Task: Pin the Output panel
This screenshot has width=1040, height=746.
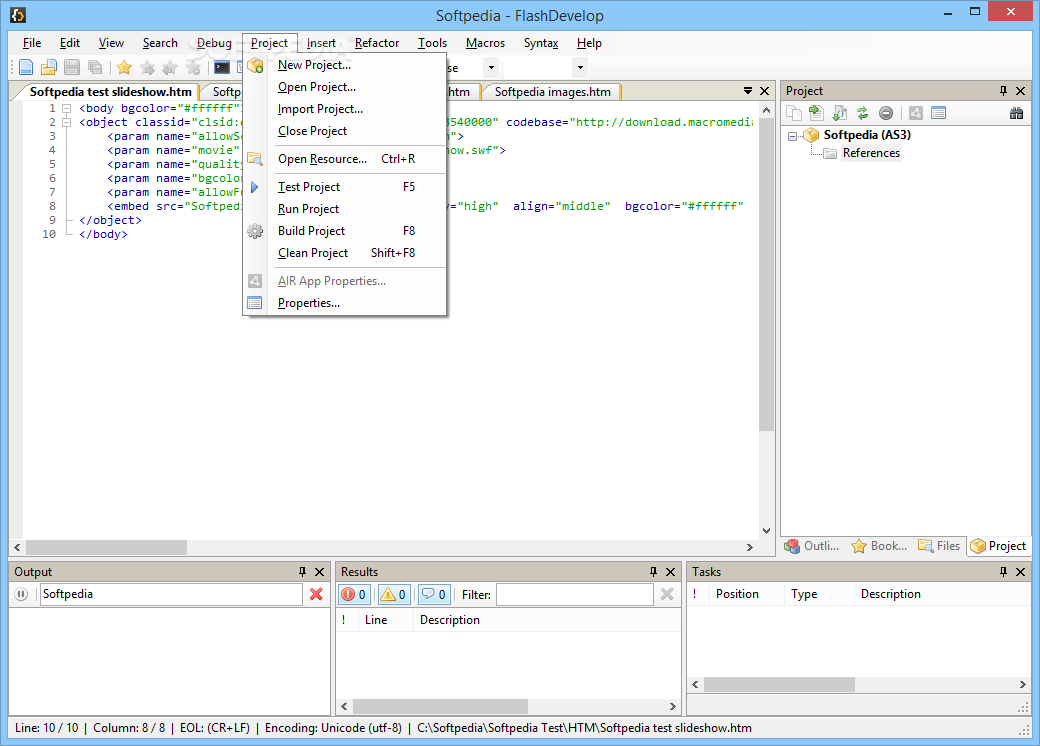Action: [x=302, y=572]
